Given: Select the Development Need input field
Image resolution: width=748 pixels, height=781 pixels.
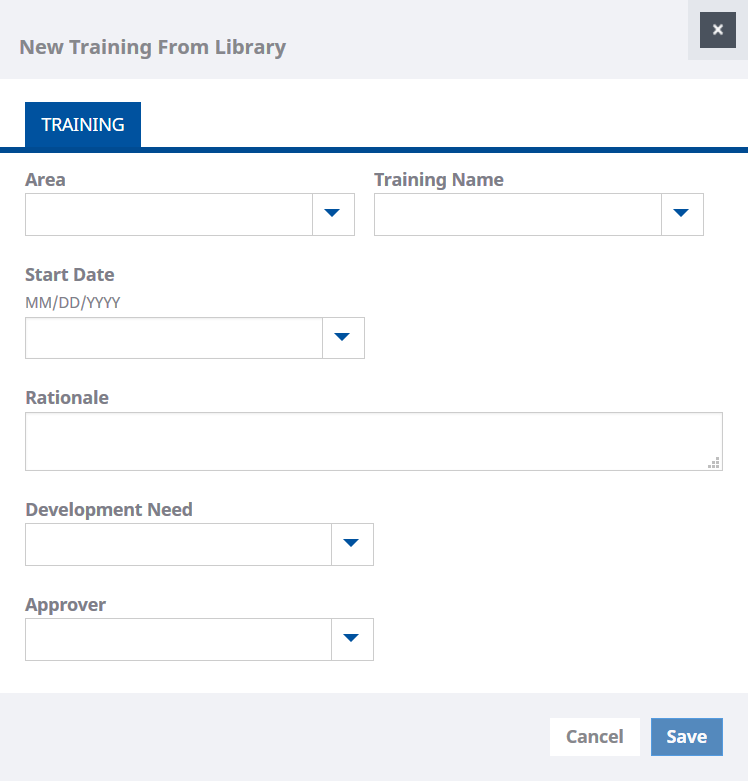Looking at the screenshot, I should pos(177,544).
